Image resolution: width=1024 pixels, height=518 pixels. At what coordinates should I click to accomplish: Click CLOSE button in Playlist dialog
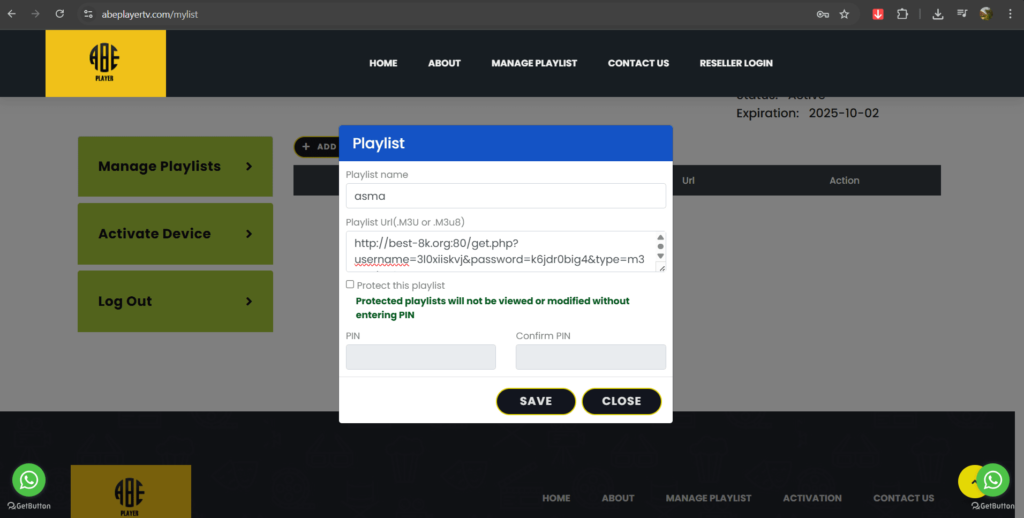(x=622, y=401)
